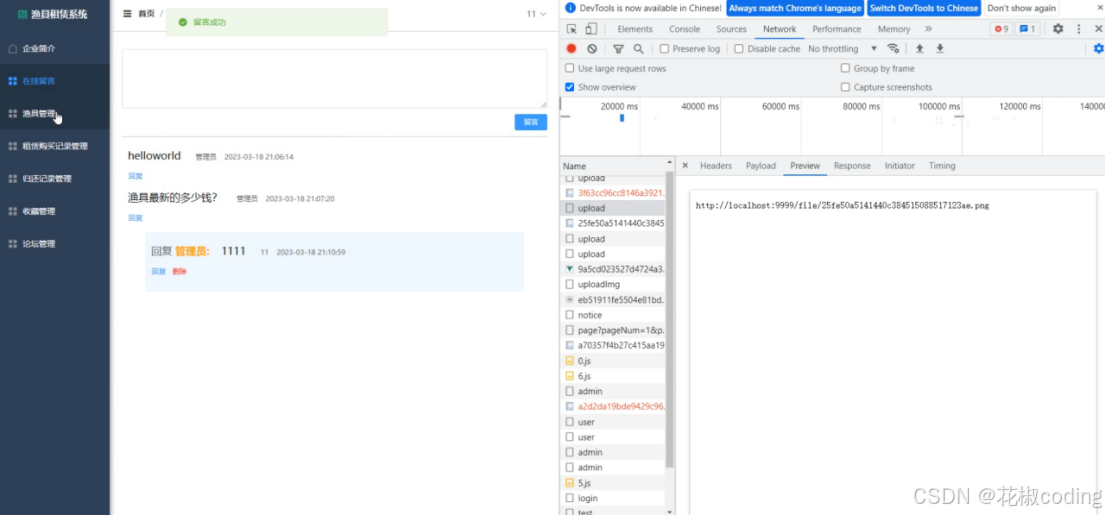Click the blue 留言 submit button
1106x516 pixels.
tap(530, 122)
